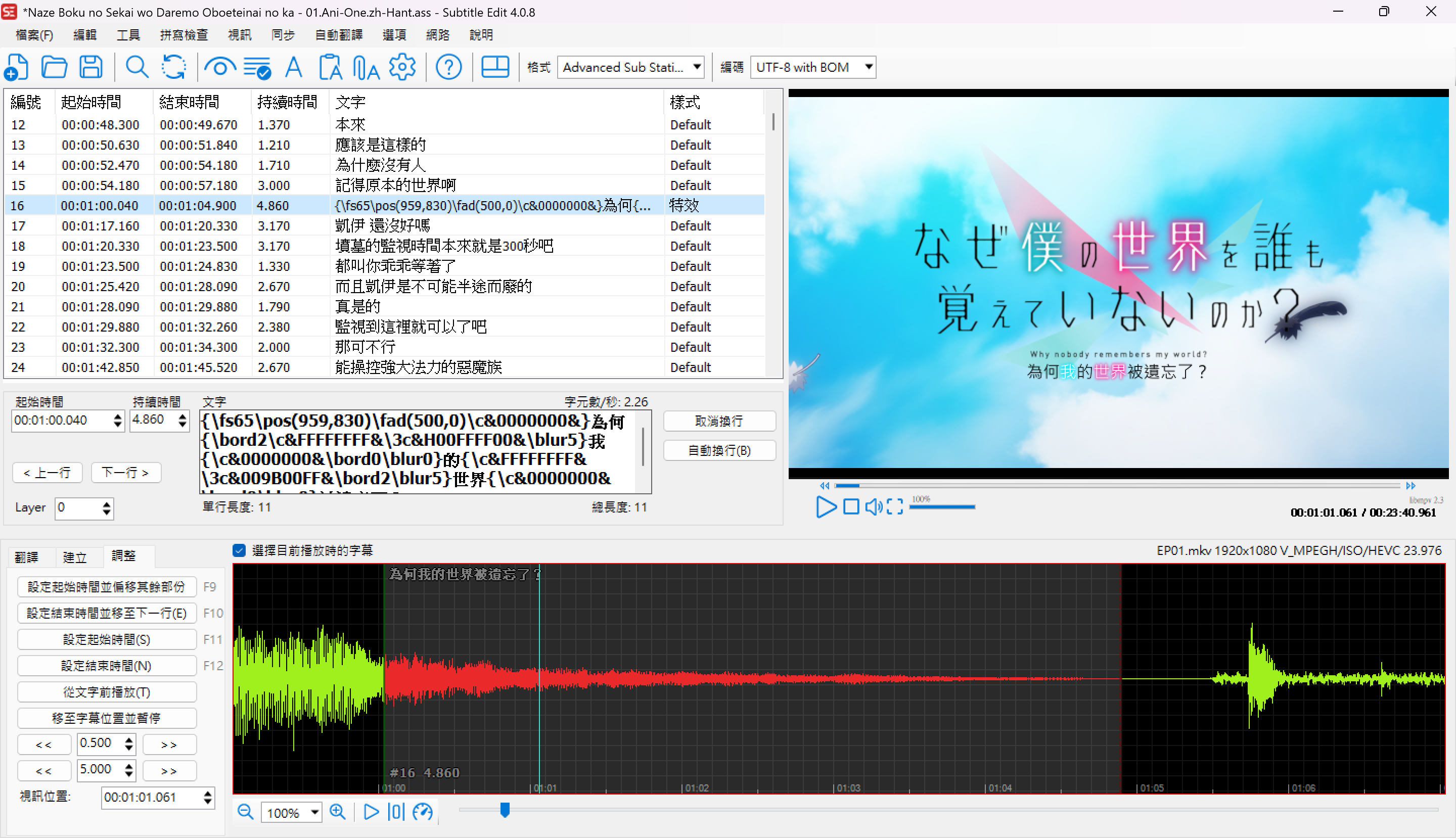Click the ASS style manager clipboard icon
The width and height of the screenshot is (1456, 838).
[331, 67]
